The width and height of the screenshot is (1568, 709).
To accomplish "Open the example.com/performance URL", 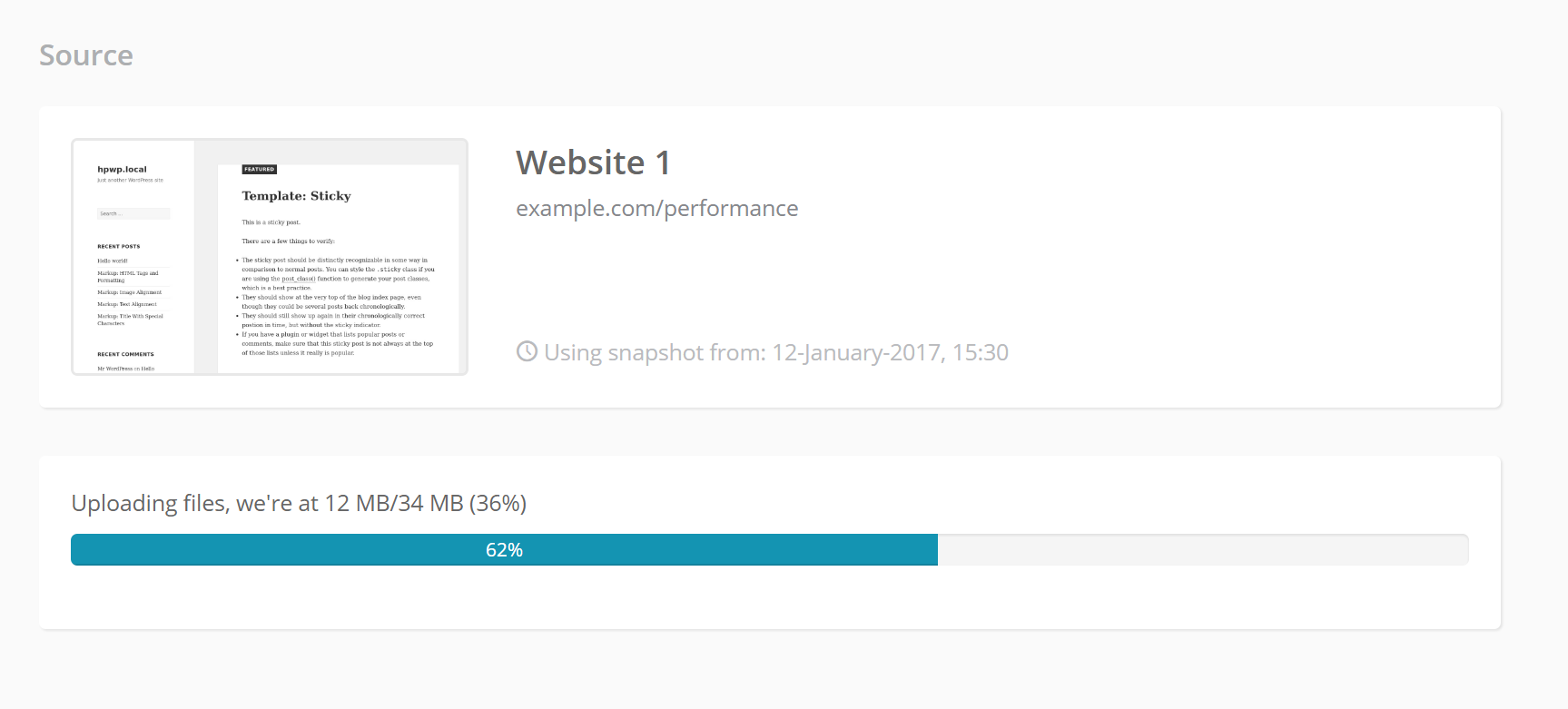I will [656, 209].
